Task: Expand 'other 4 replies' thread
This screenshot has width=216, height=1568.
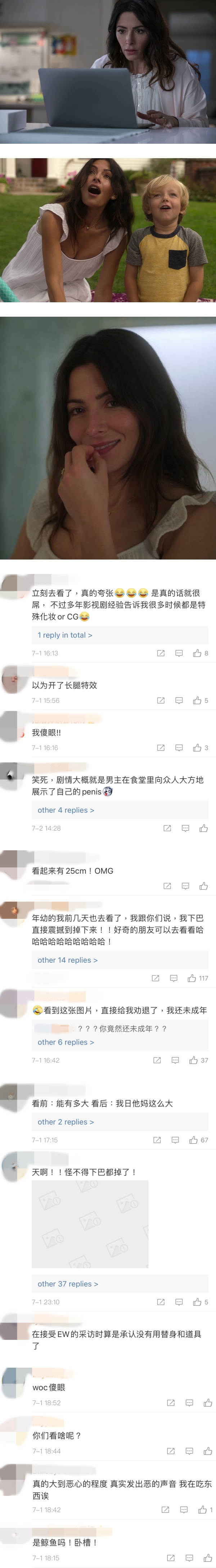Action: point(66,810)
